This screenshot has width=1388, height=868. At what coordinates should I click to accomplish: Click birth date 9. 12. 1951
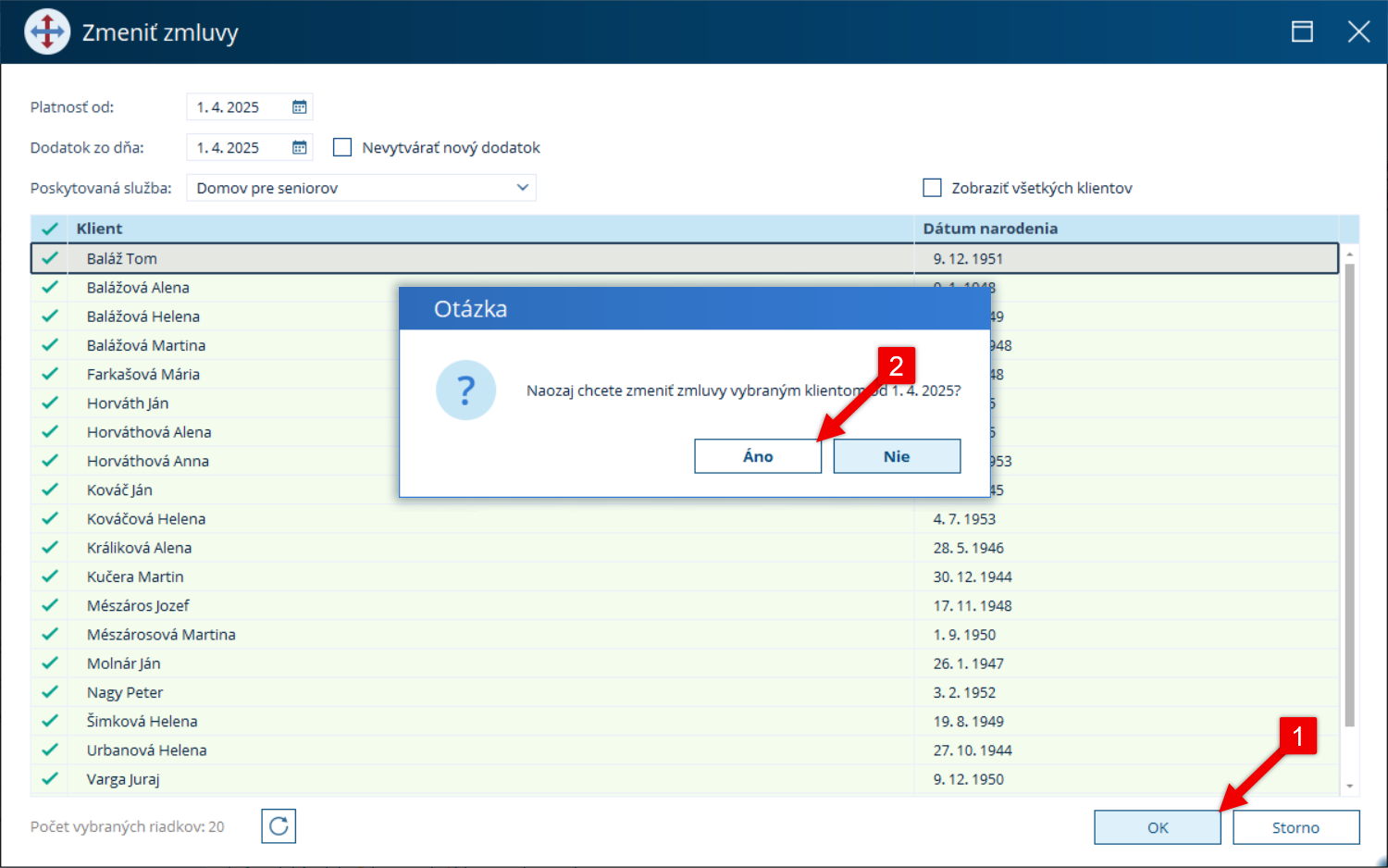(x=968, y=258)
